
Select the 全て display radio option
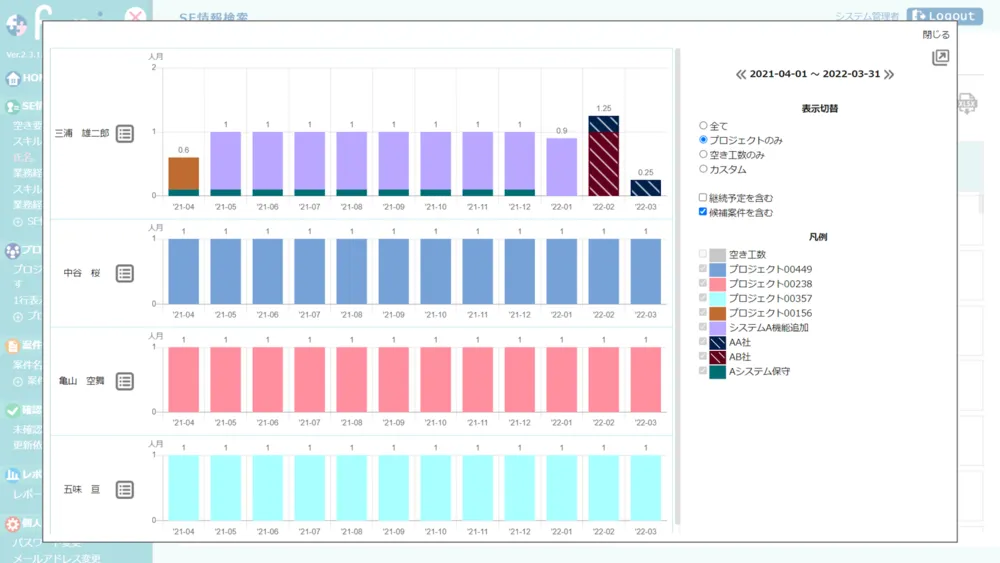click(x=703, y=126)
